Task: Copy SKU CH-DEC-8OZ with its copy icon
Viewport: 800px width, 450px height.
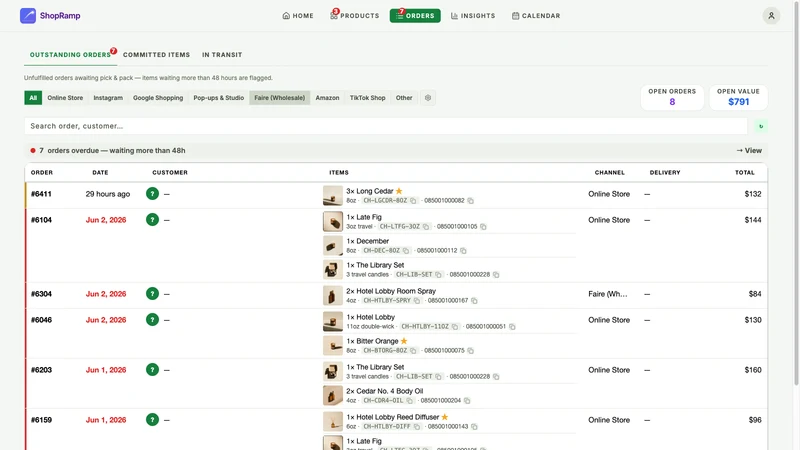Action: point(406,251)
